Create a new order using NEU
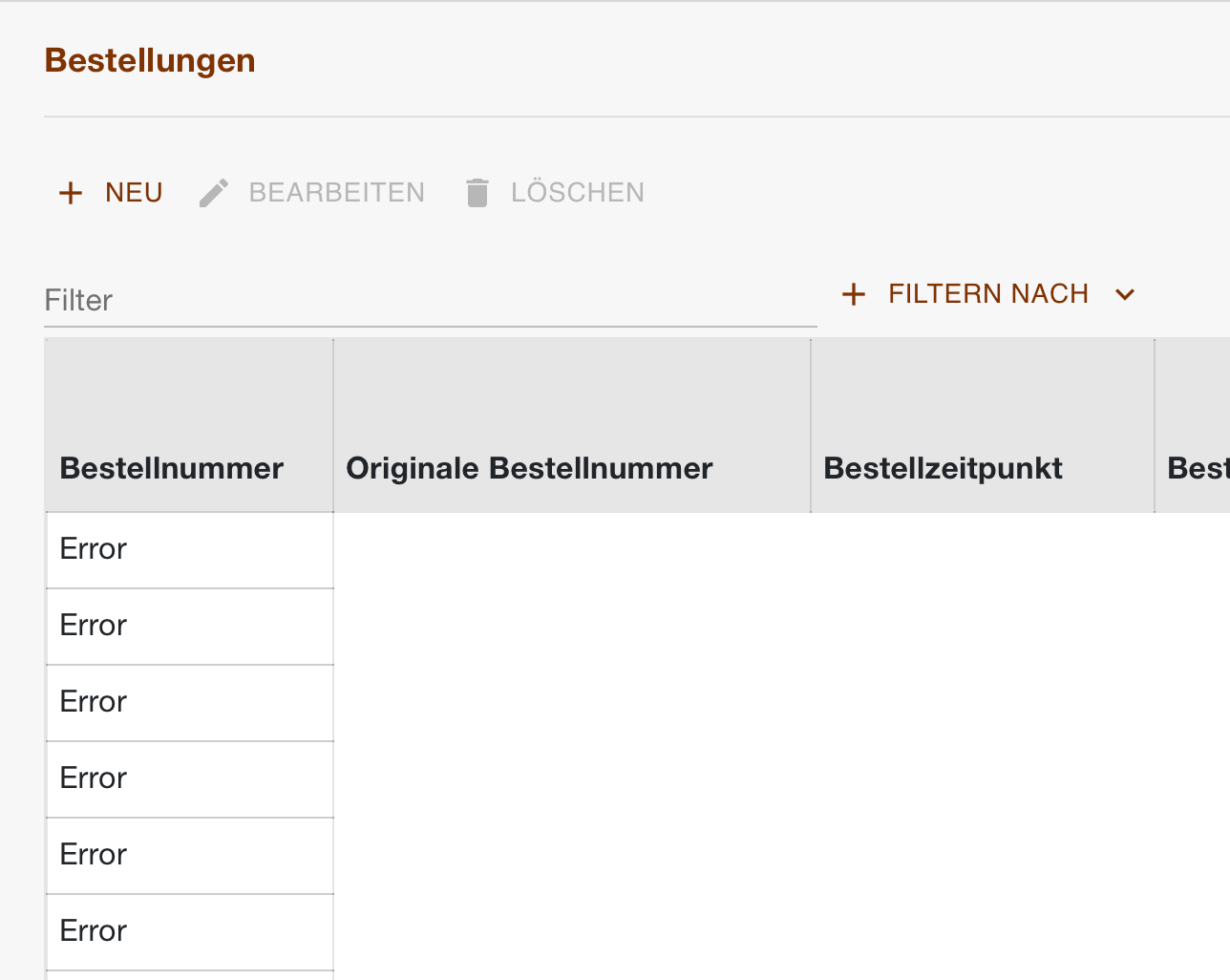 (x=134, y=192)
